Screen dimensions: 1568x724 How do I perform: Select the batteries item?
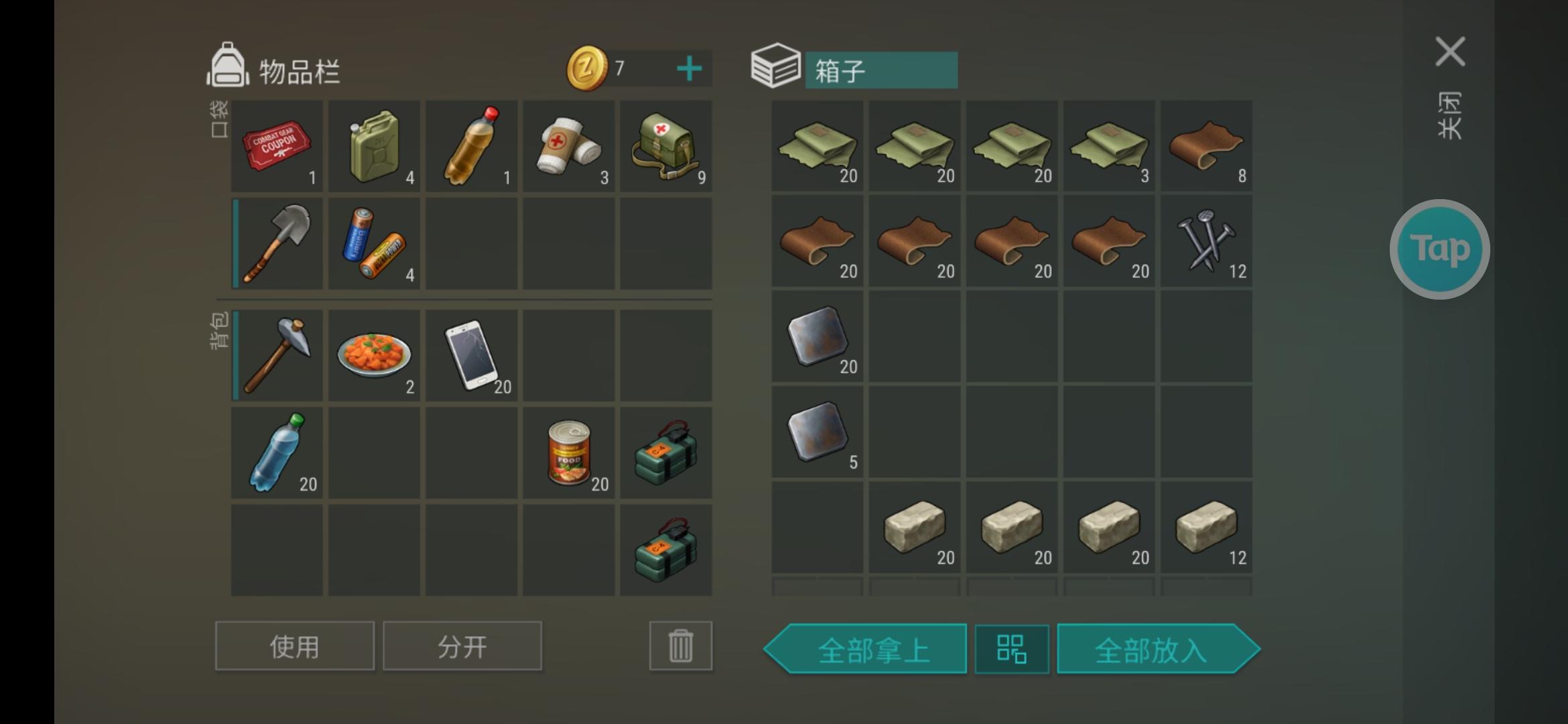tap(374, 243)
